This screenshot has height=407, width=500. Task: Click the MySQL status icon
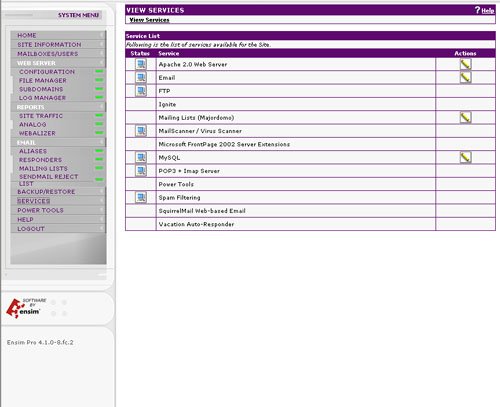[x=141, y=157]
